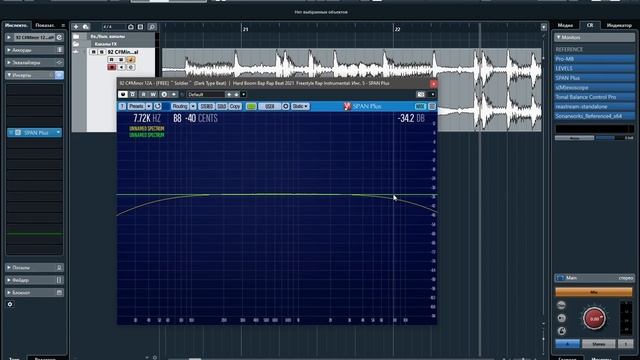Select the s(M)exoscope insert in Control Room
Image resolution: width=640 pixels, height=360 pixels.
(594, 87)
